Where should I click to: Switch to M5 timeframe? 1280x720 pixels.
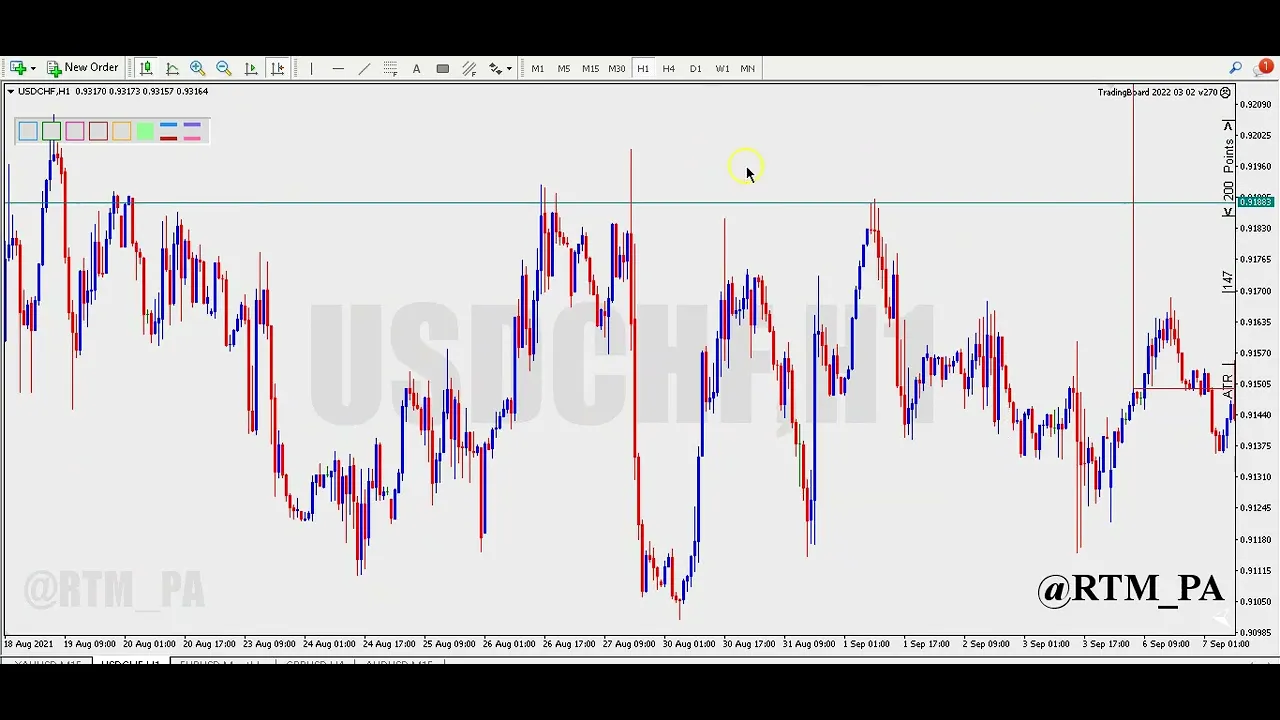pos(564,68)
